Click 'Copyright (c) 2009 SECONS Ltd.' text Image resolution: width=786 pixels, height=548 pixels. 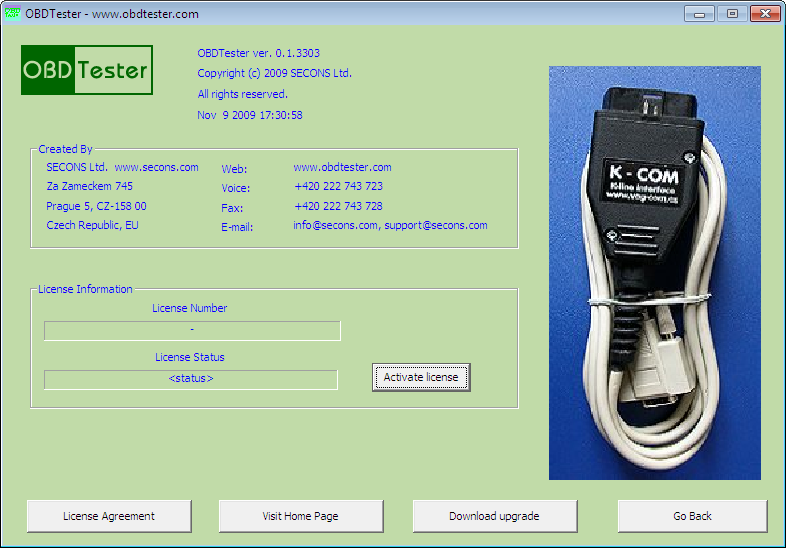click(x=274, y=73)
